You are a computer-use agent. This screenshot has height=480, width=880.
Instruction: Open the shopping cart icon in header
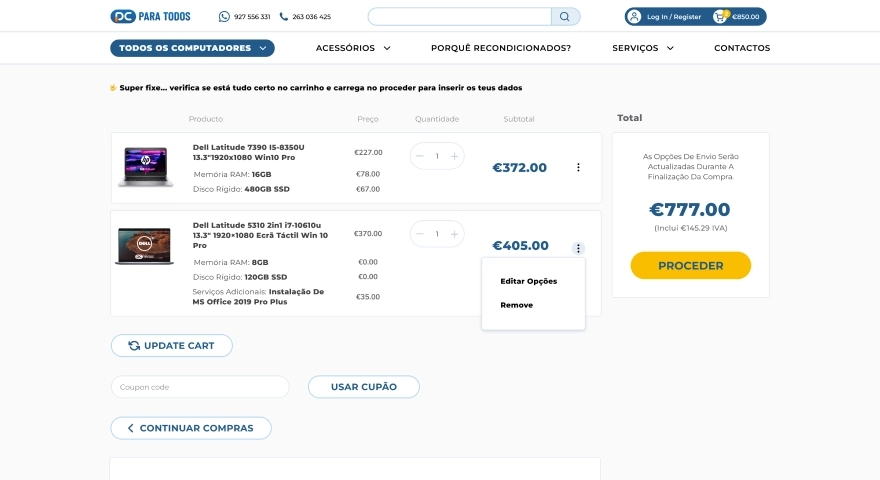tap(720, 17)
